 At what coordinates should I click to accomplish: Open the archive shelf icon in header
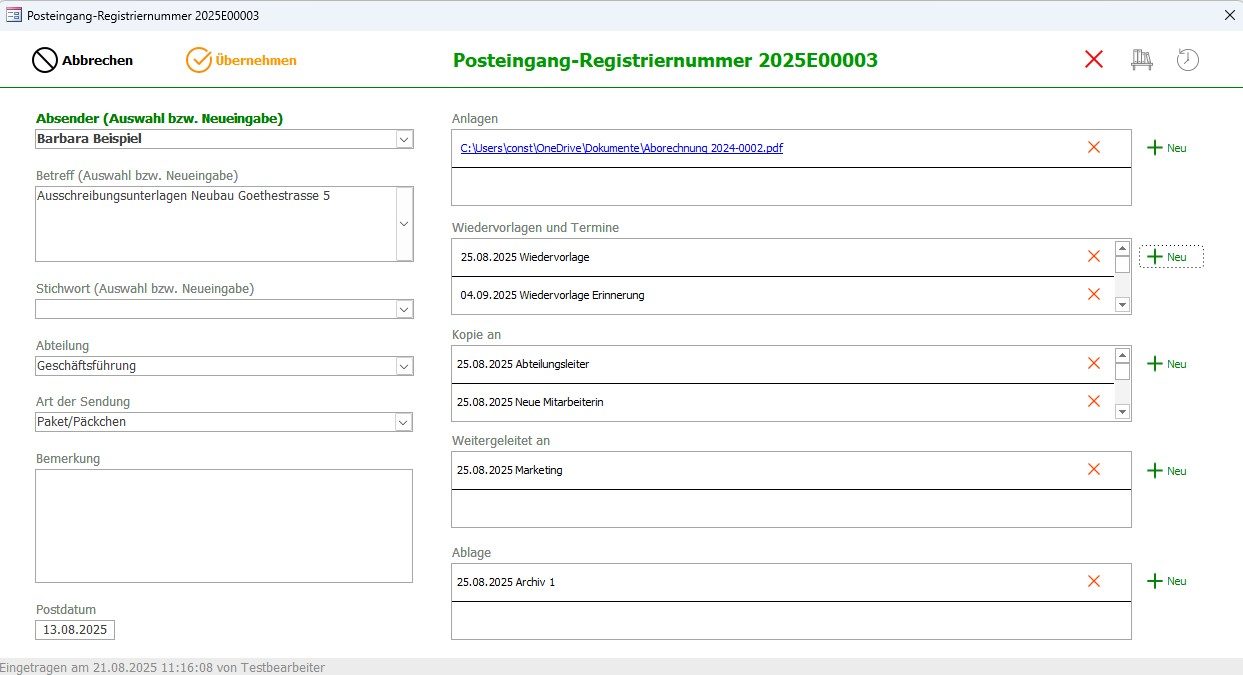tap(1141, 60)
